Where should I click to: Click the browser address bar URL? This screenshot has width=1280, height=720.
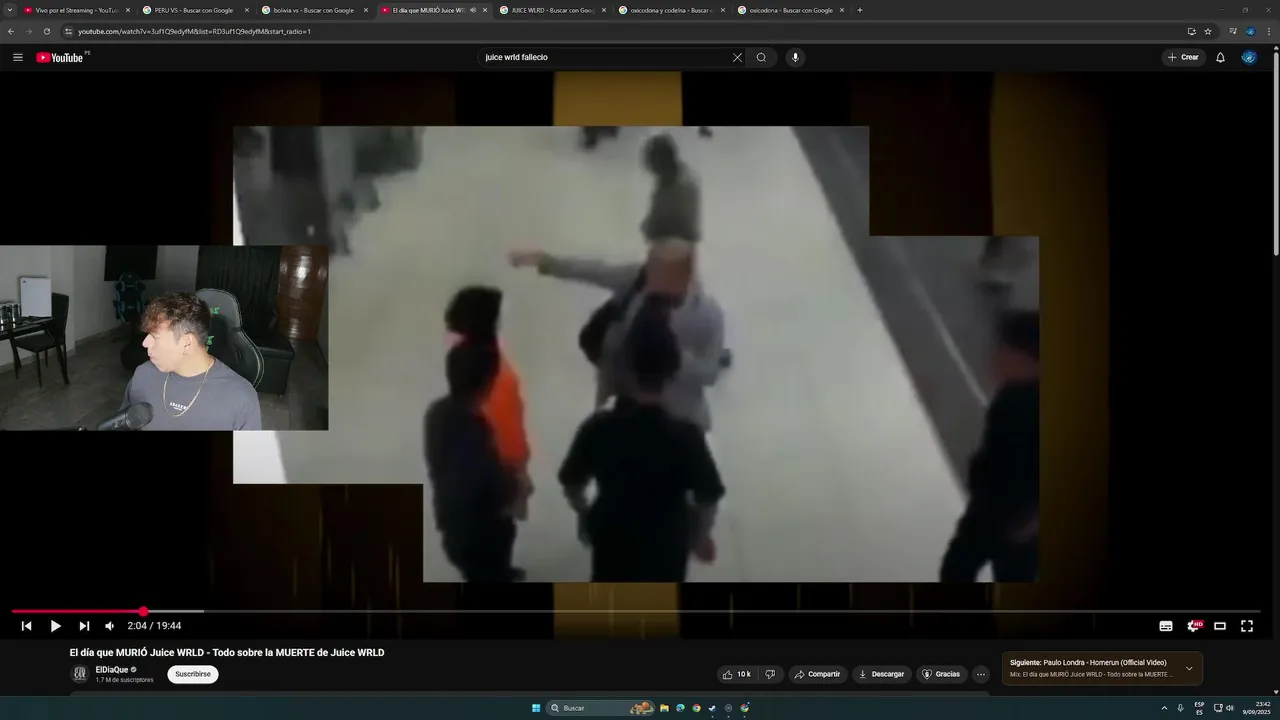coord(195,31)
